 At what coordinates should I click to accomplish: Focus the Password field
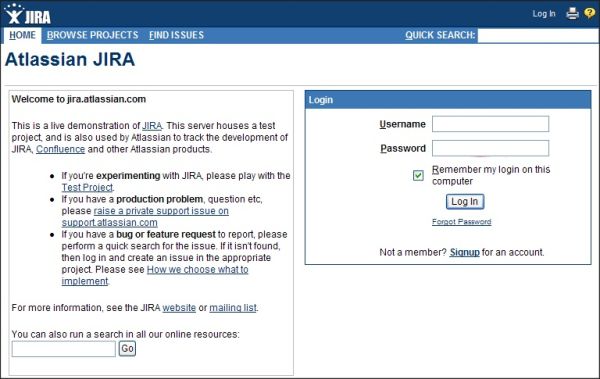pos(491,148)
